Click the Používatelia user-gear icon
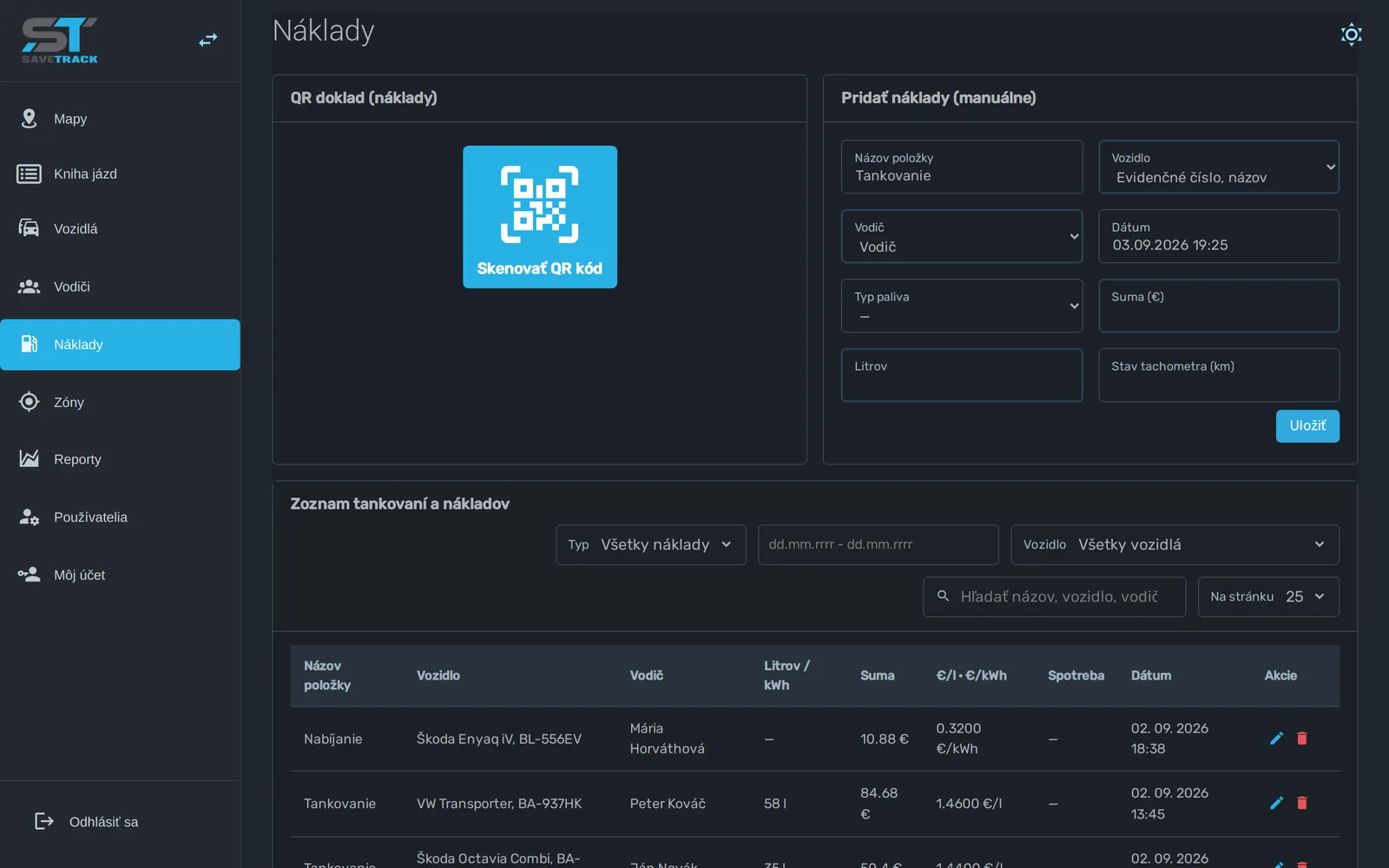 tap(29, 517)
